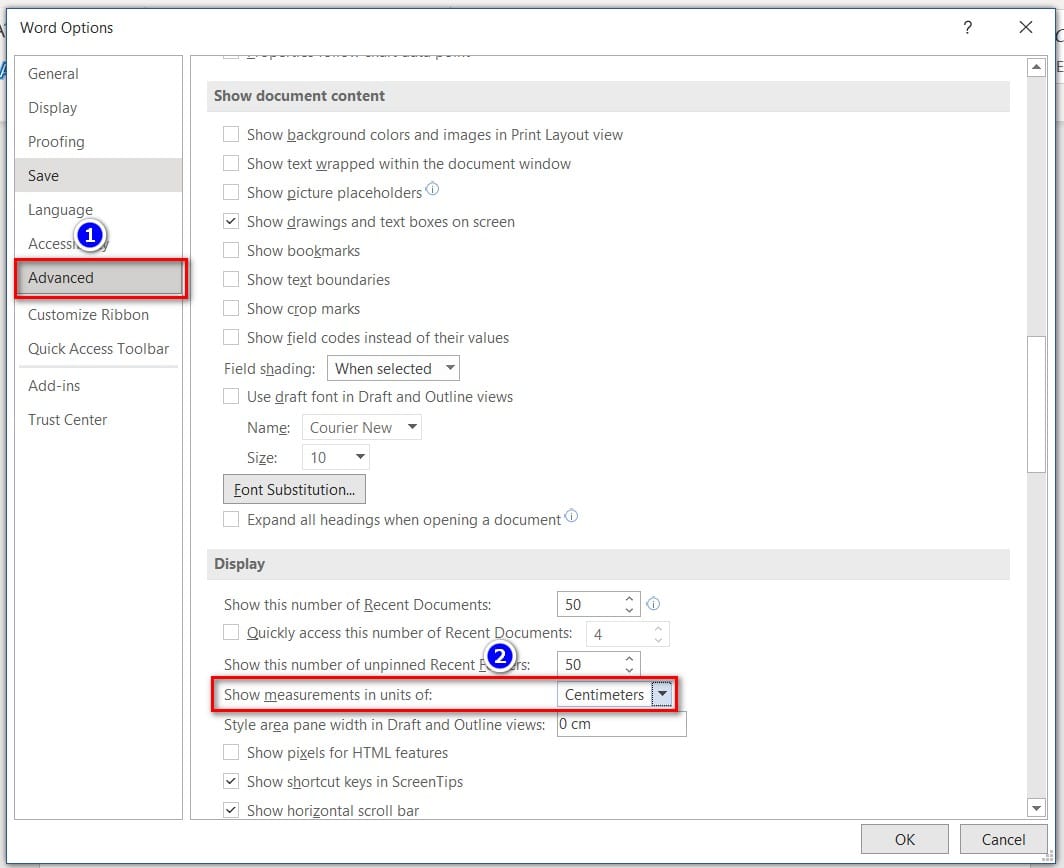Open the draft font Size dropdown
The width and height of the screenshot is (1064, 868).
pos(336,457)
